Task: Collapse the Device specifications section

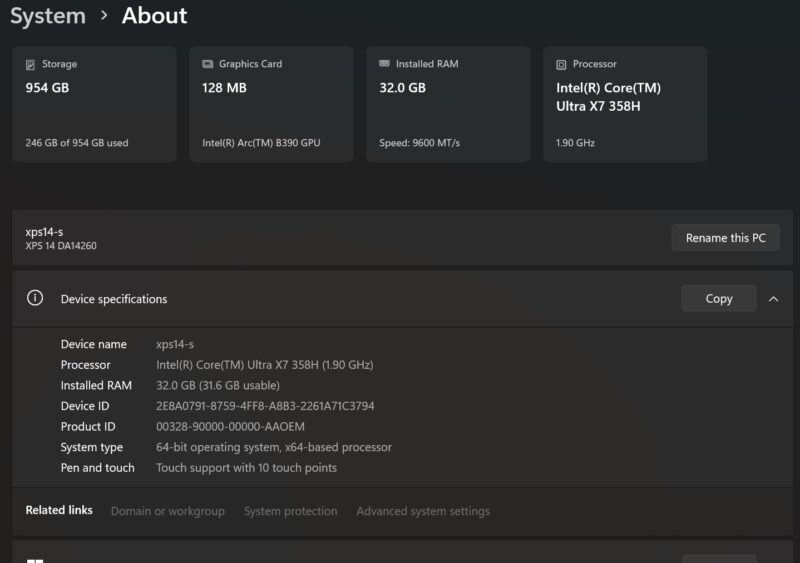Action: [x=773, y=299]
